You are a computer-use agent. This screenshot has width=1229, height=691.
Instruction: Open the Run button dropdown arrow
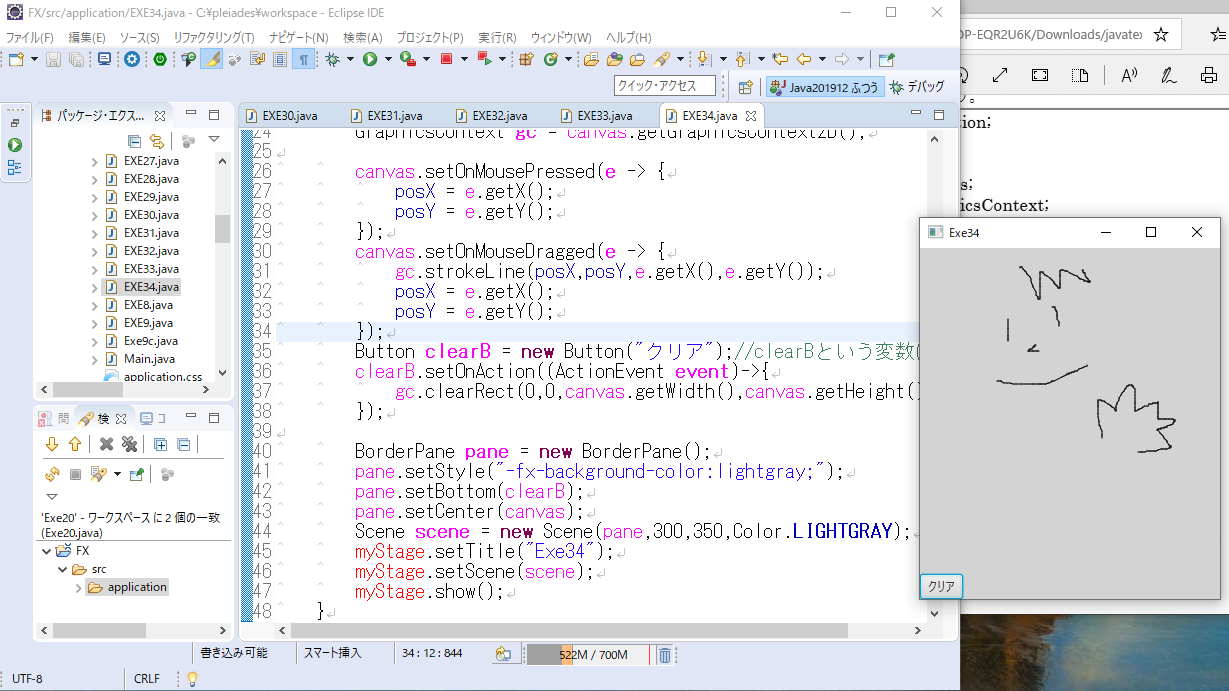pos(386,60)
